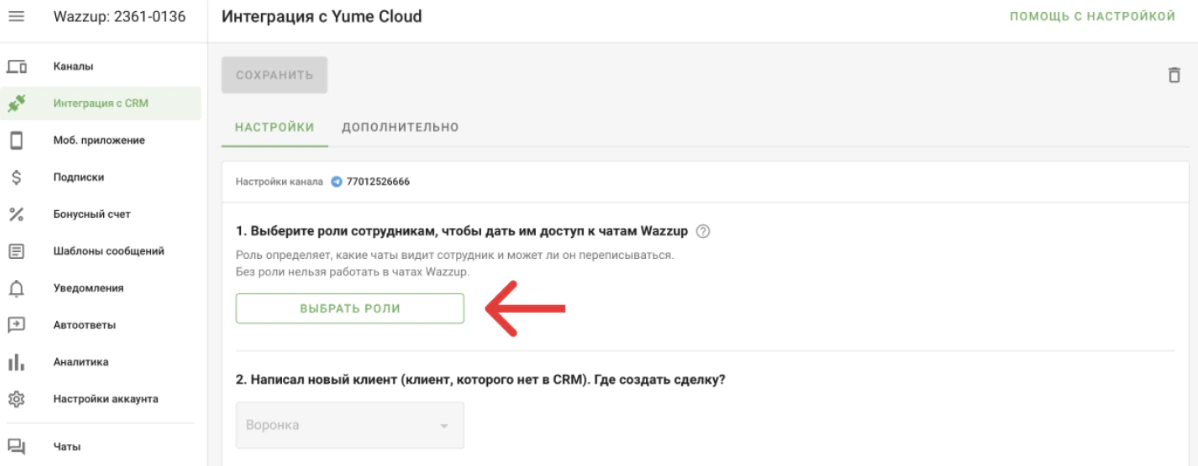Delete integration with the trash icon
1198x466 pixels.
tap(1174, 75)
